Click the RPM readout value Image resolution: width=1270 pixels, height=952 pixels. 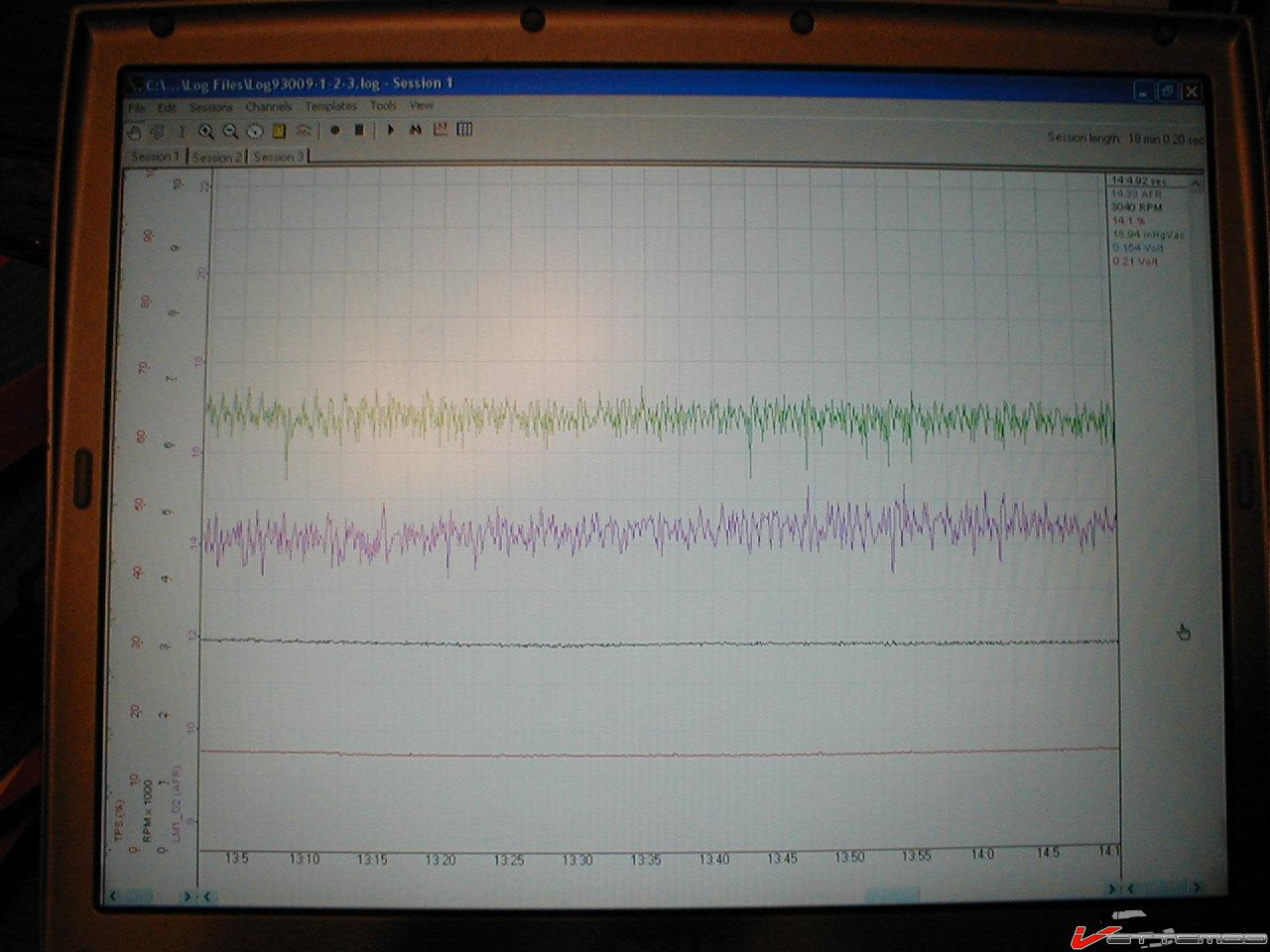pyautogui.click(x=1135, y=207)
